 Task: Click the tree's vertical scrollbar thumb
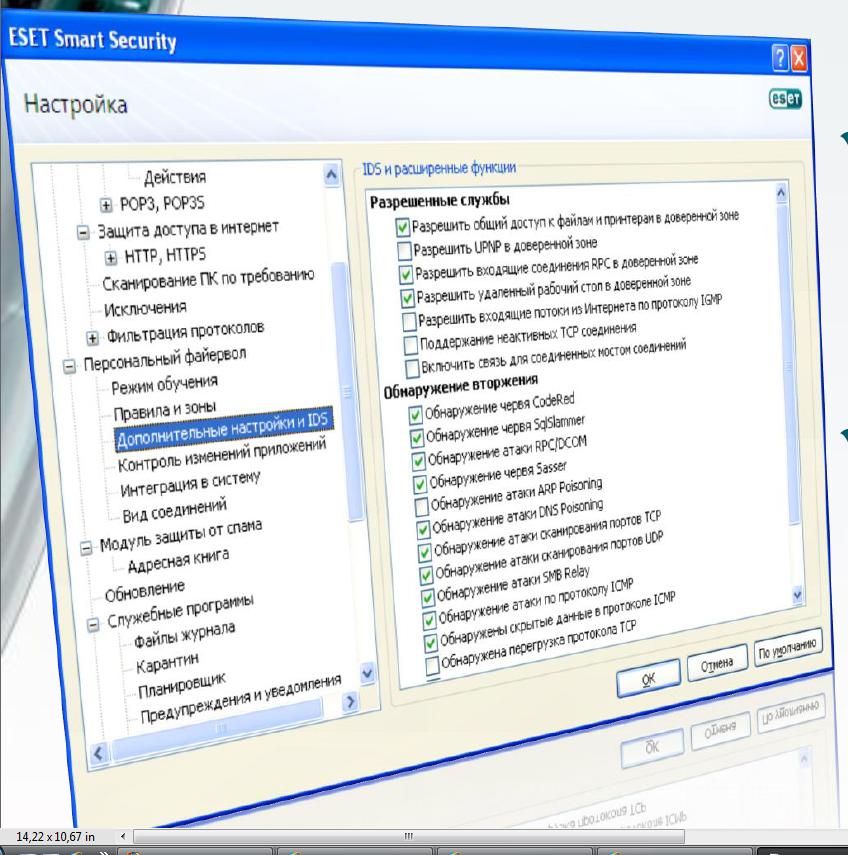coord(346,391)
